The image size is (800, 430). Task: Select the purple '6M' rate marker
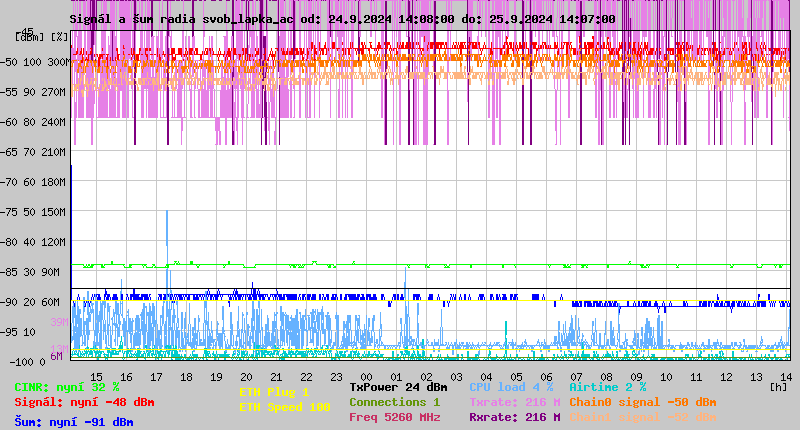click(57, 356)
